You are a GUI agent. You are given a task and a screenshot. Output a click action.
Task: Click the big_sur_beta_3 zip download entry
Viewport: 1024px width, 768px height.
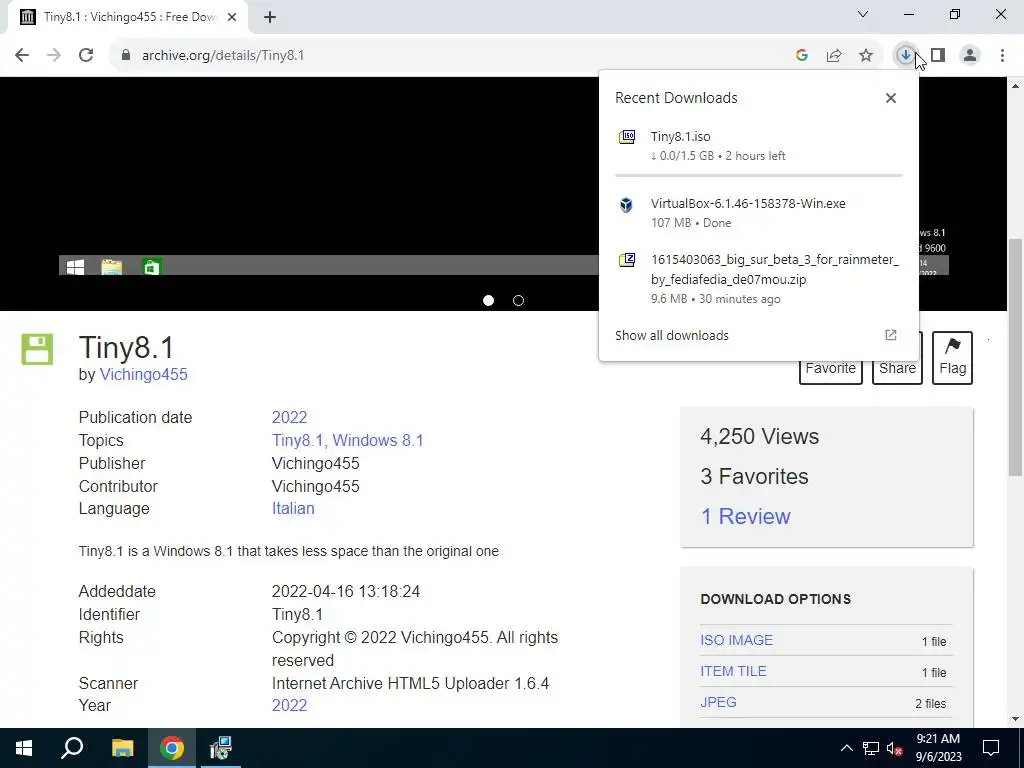(758, 279)
